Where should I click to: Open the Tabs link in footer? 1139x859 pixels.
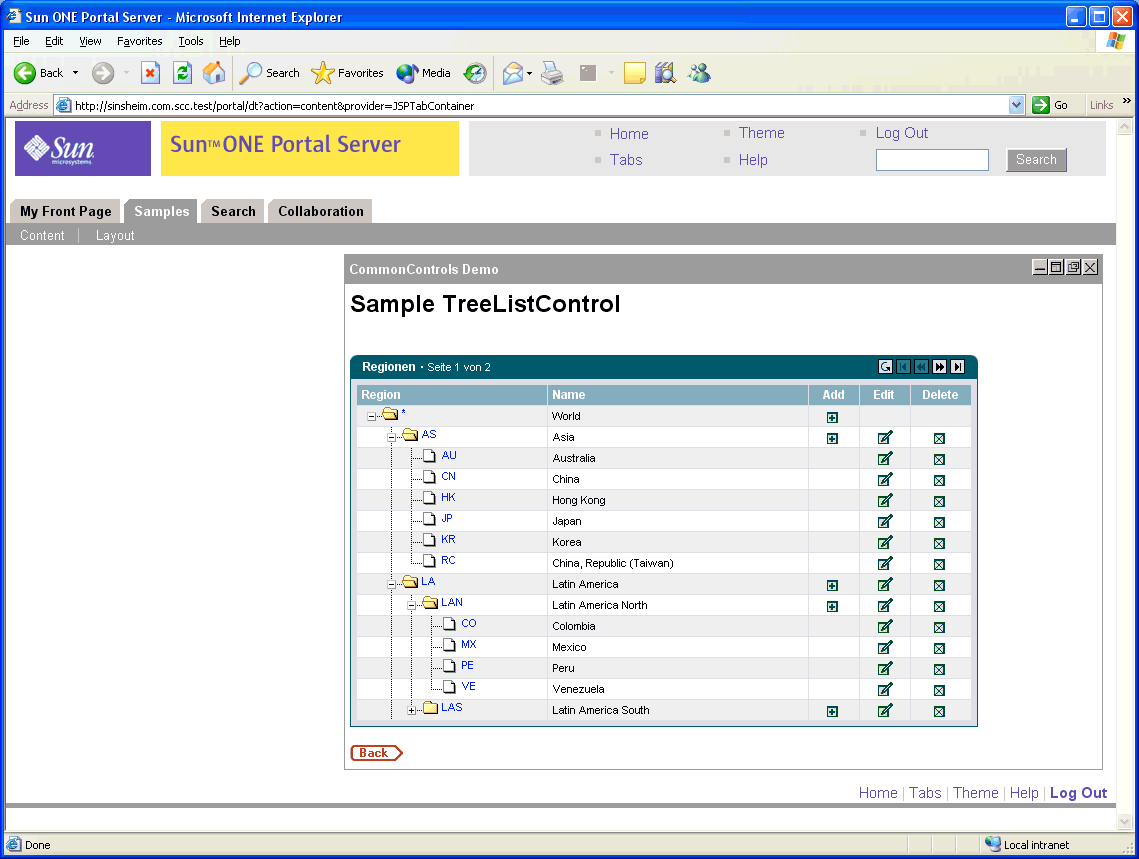click(x=925, y=793)
